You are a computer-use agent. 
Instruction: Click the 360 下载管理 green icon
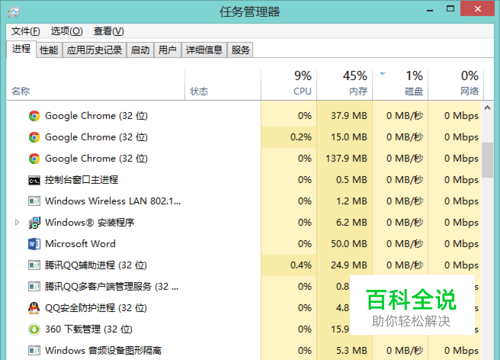[x=34, y=329]
